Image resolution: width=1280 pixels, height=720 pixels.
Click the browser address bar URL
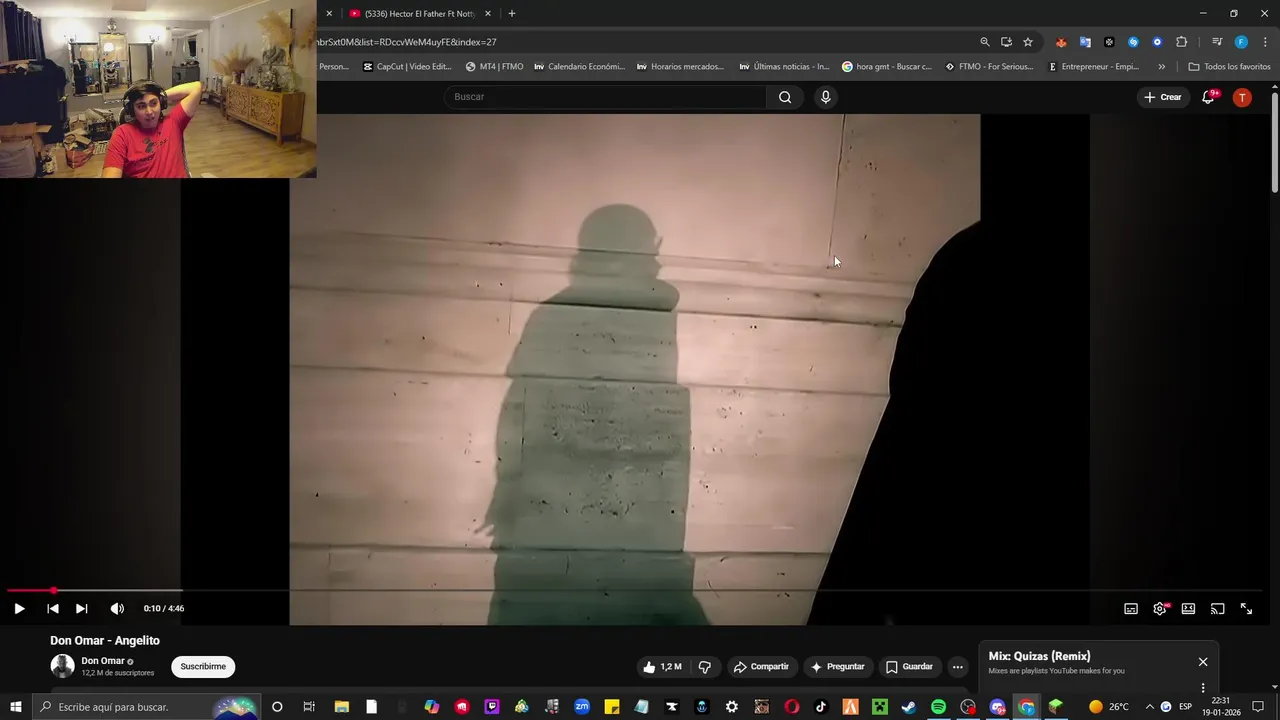(x=406, y=42)
